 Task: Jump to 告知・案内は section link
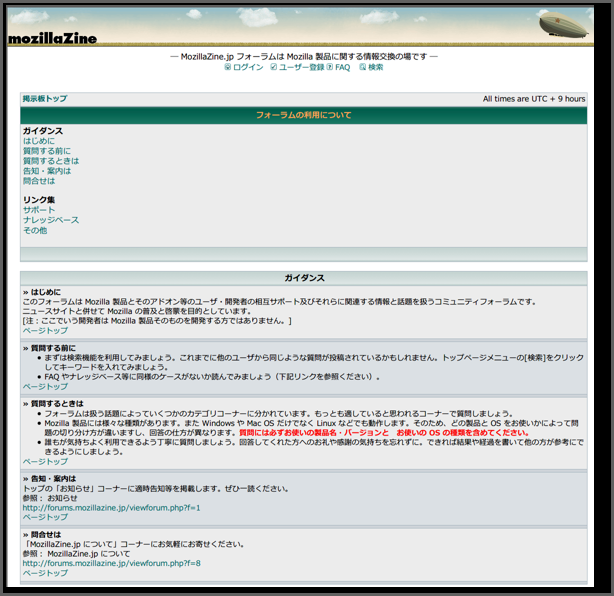tap(46, 171)
